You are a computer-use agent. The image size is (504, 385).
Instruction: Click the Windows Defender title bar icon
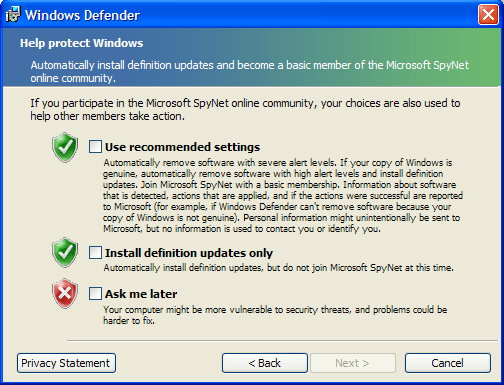click(x=13, y=14)
